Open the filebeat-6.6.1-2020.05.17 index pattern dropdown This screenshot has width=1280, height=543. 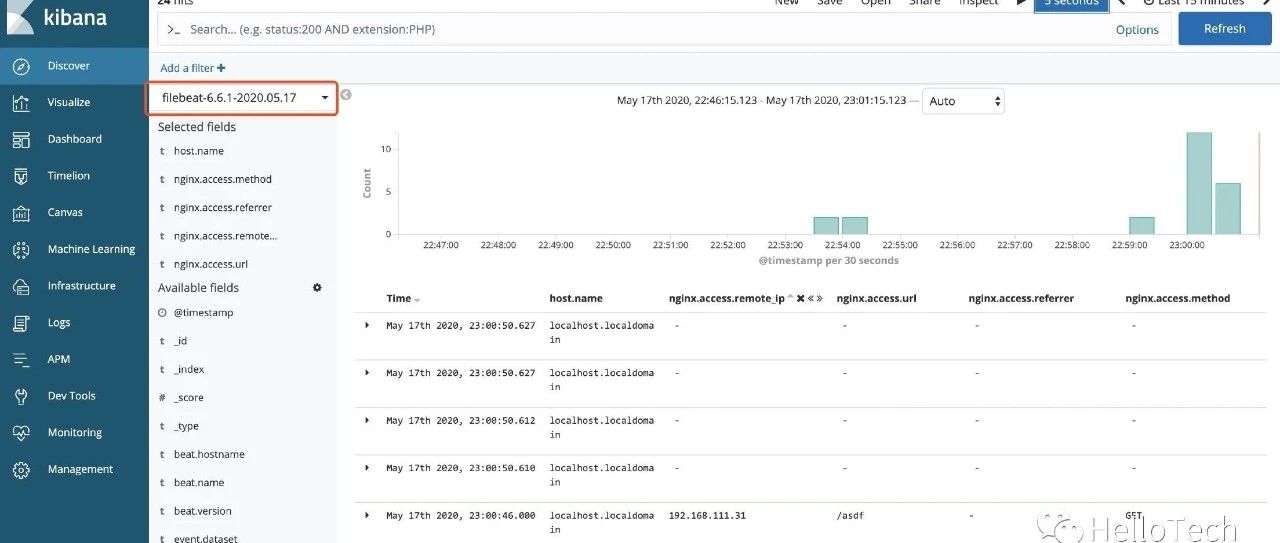[x=243, y=98]
